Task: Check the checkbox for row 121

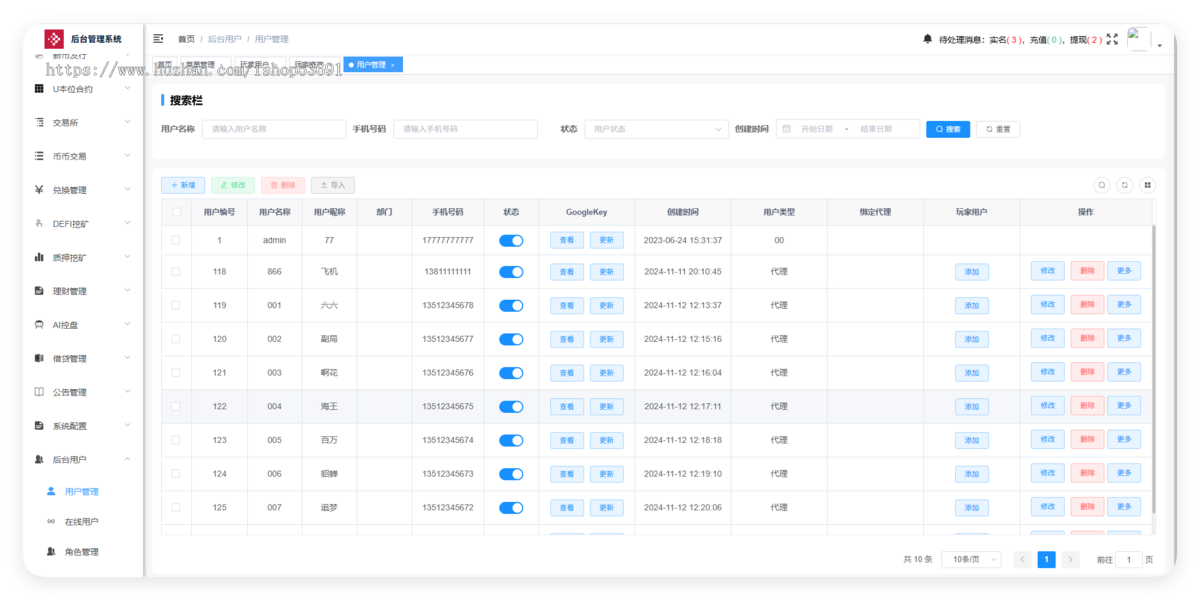Action: pyautogui.click(x=176, y=373)
